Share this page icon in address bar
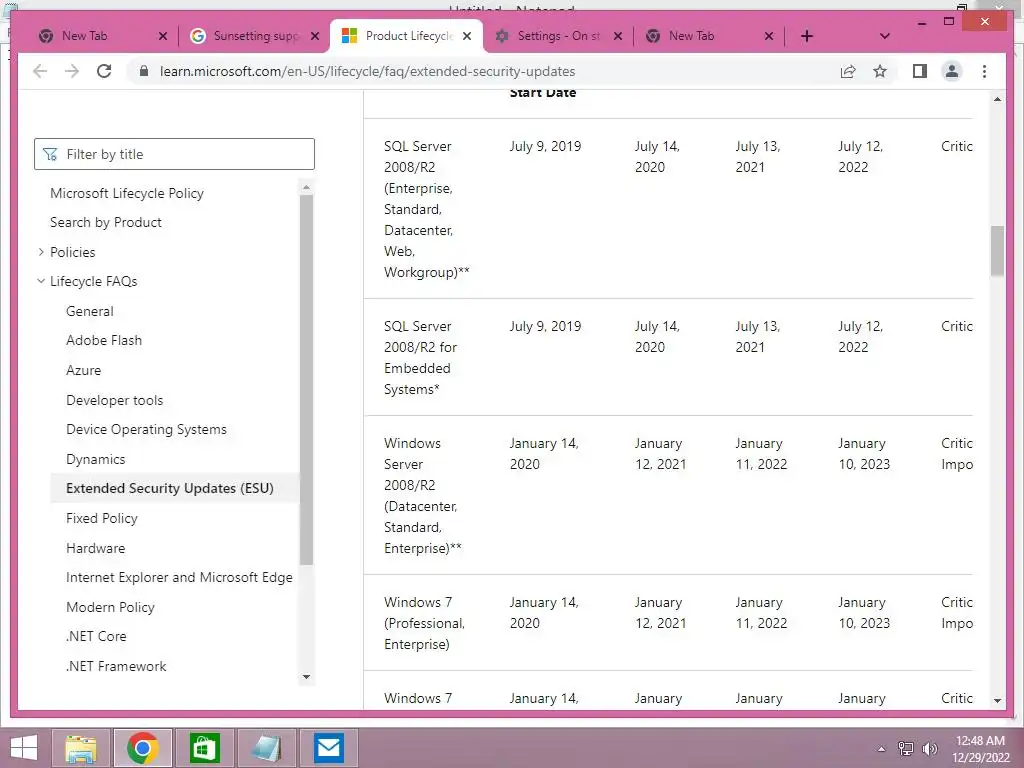Viewport: 1024px width, 768px height. point(848,71)
